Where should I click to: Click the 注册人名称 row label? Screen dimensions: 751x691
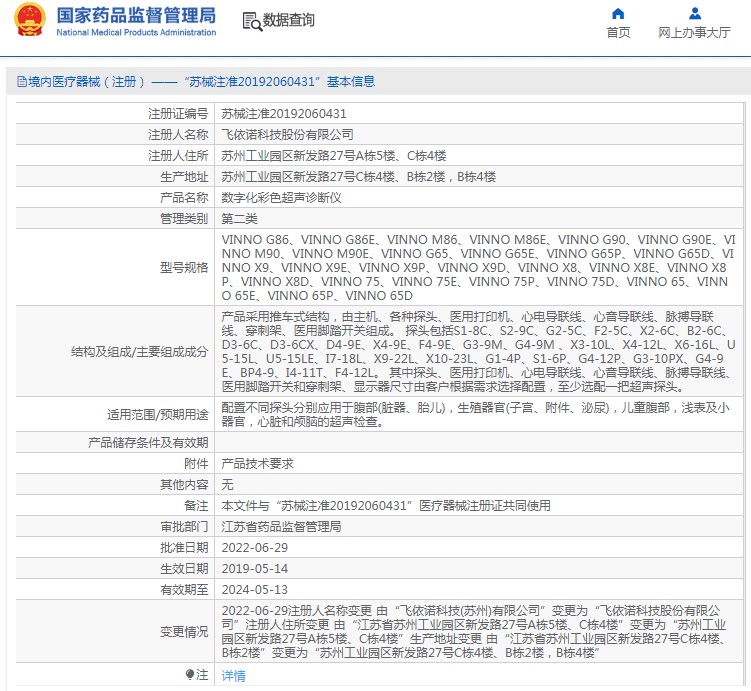click(178, 135)
